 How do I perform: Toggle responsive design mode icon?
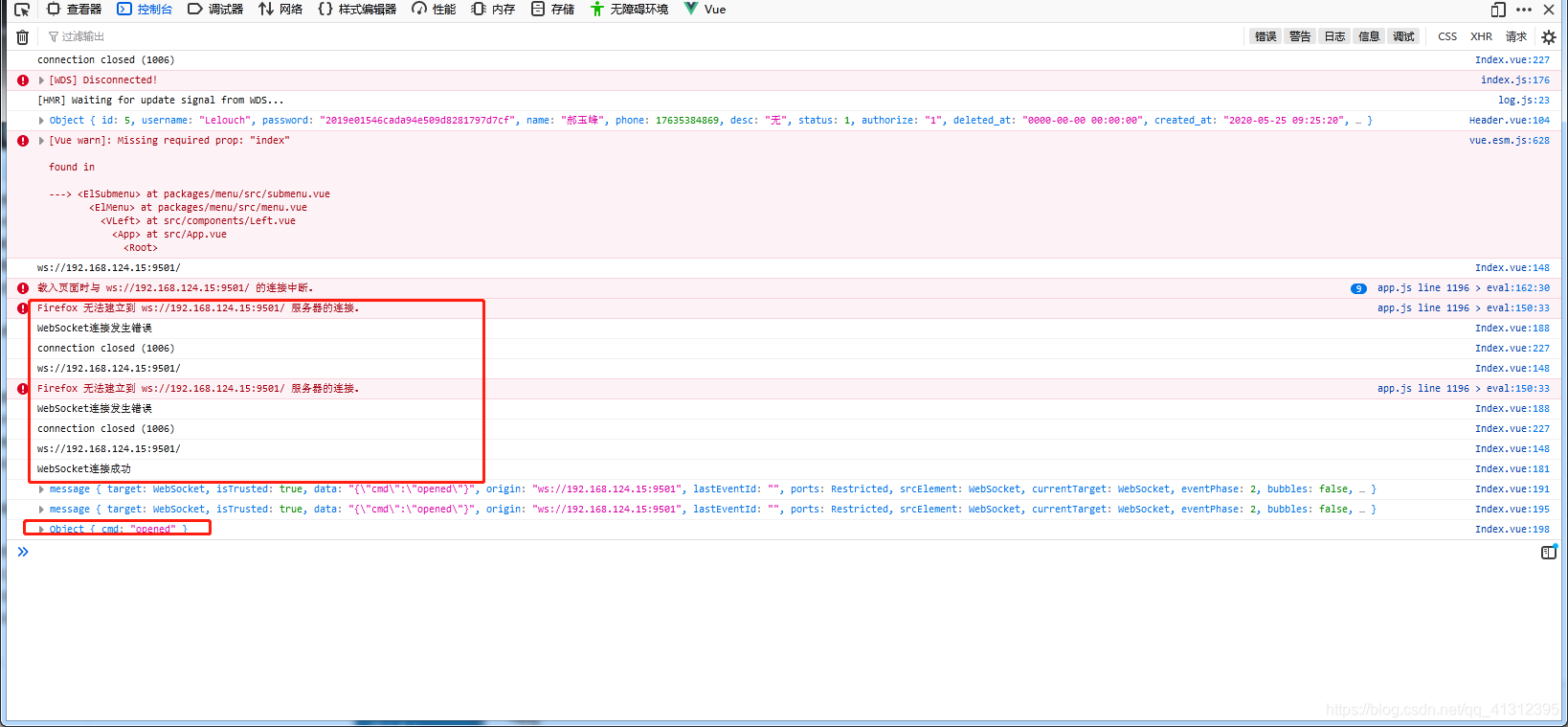(1498, 10)
